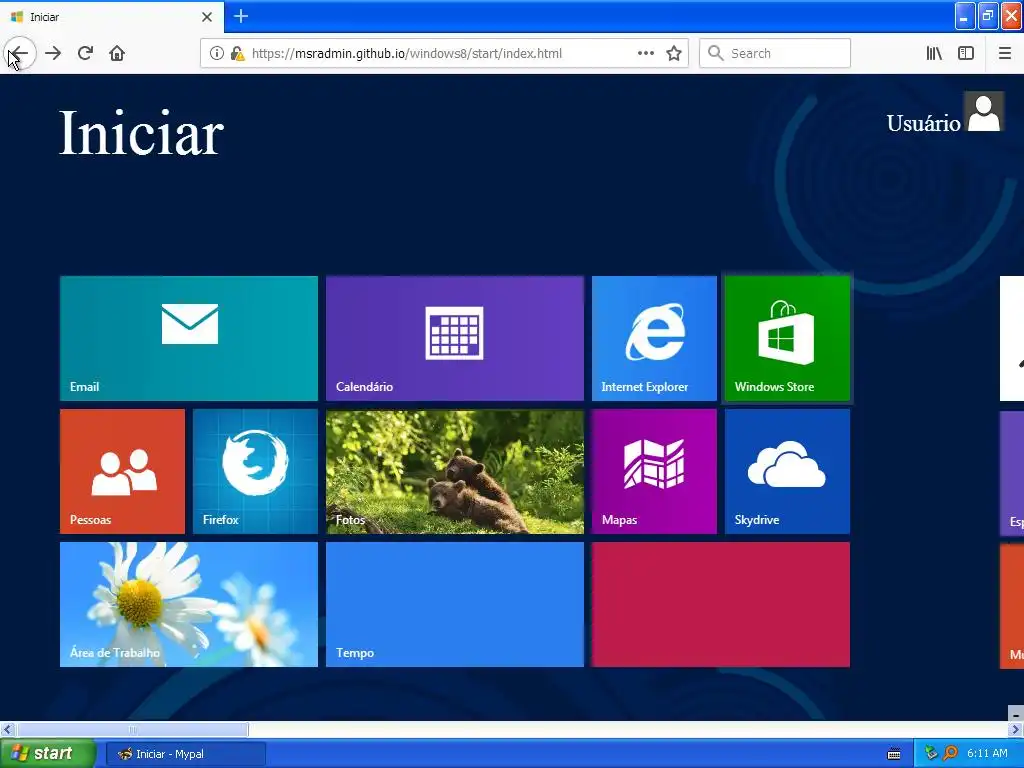Click the orange magnifier tray icon

pos(950,754)
